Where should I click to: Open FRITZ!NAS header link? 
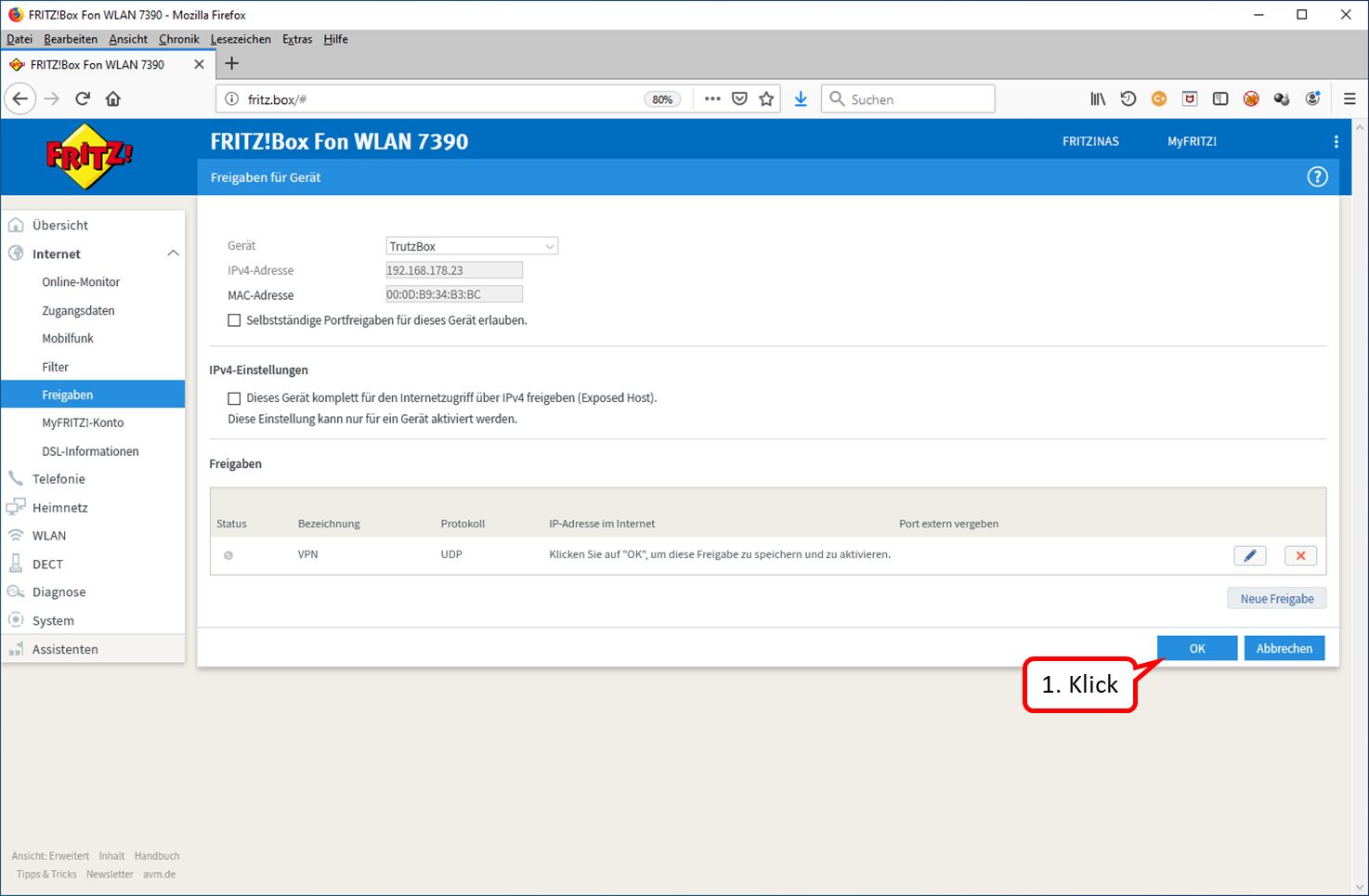[x=1090, y=142]
